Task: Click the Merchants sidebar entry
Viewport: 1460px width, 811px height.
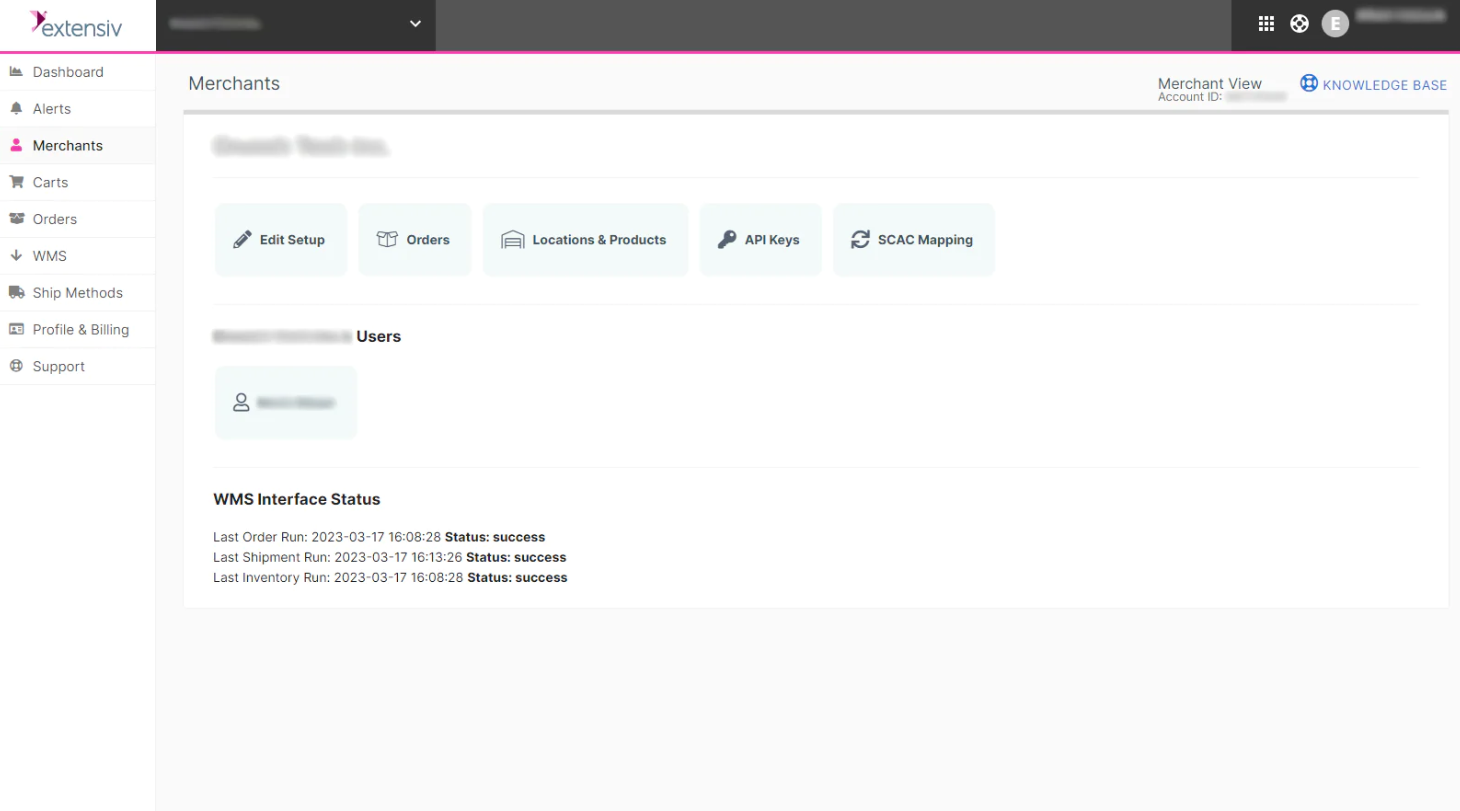Action: point(68,145)
